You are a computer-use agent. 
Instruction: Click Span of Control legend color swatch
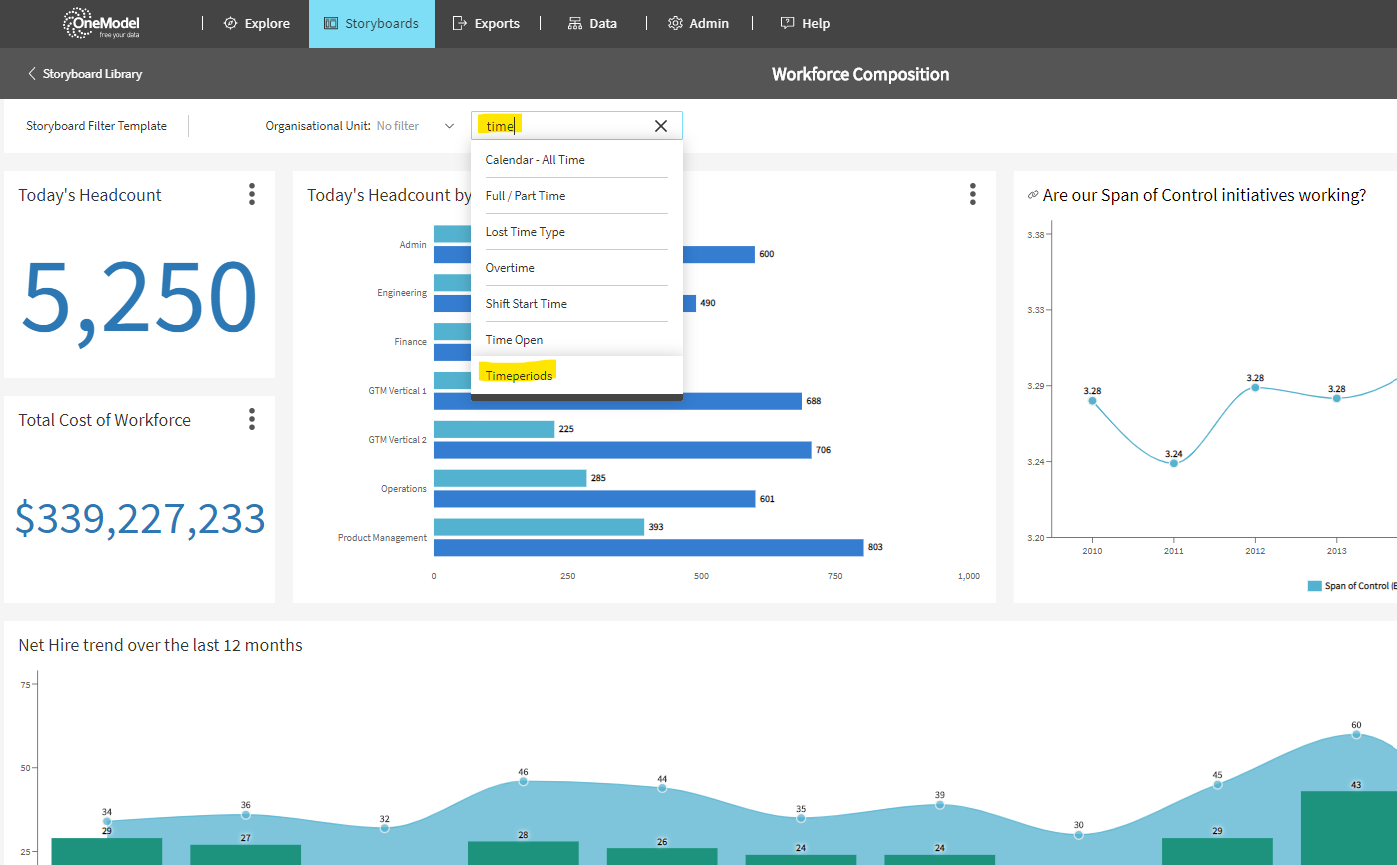(1314, 586)
